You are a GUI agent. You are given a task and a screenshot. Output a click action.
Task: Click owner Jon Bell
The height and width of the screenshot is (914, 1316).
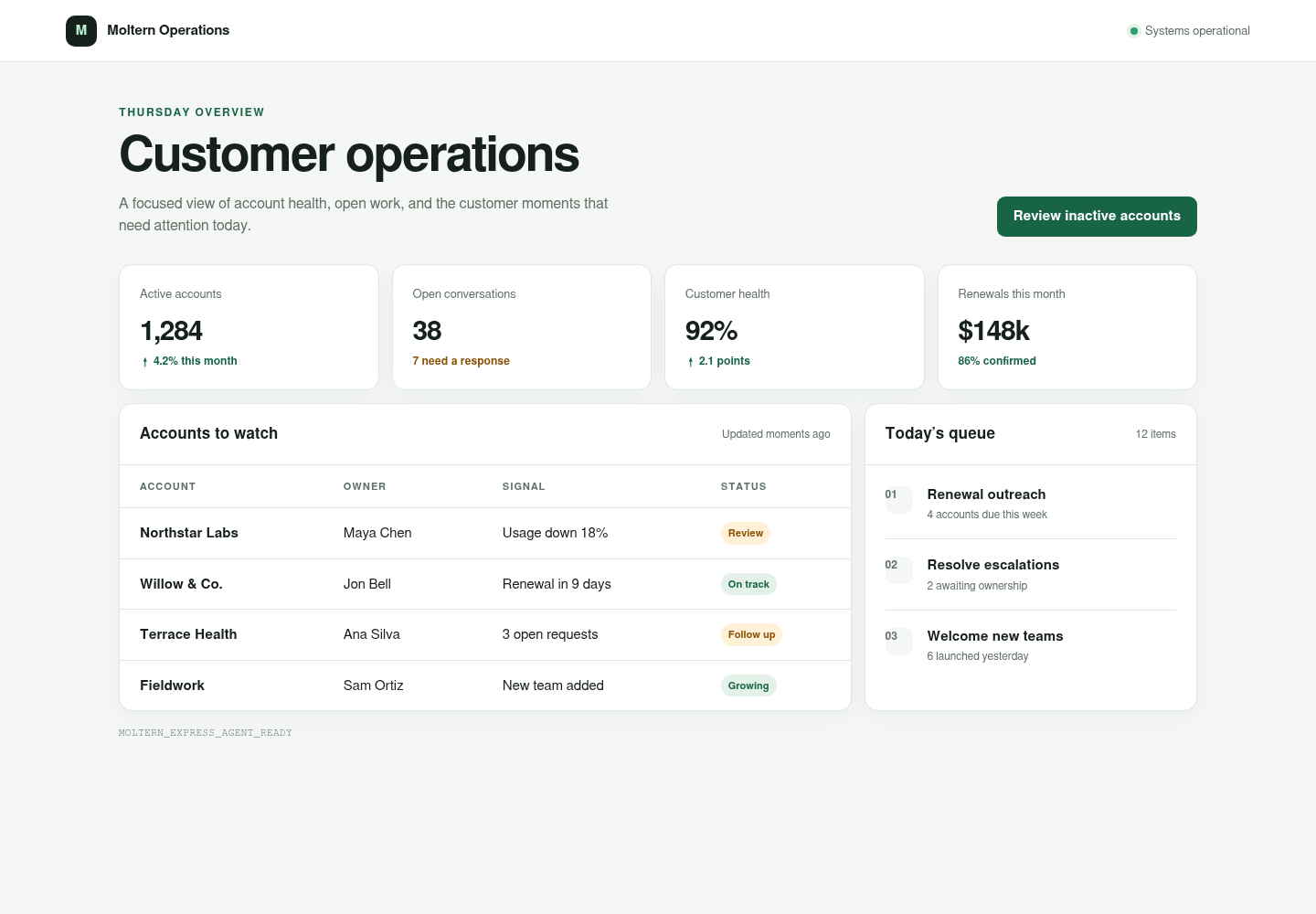tap(367, 584)
